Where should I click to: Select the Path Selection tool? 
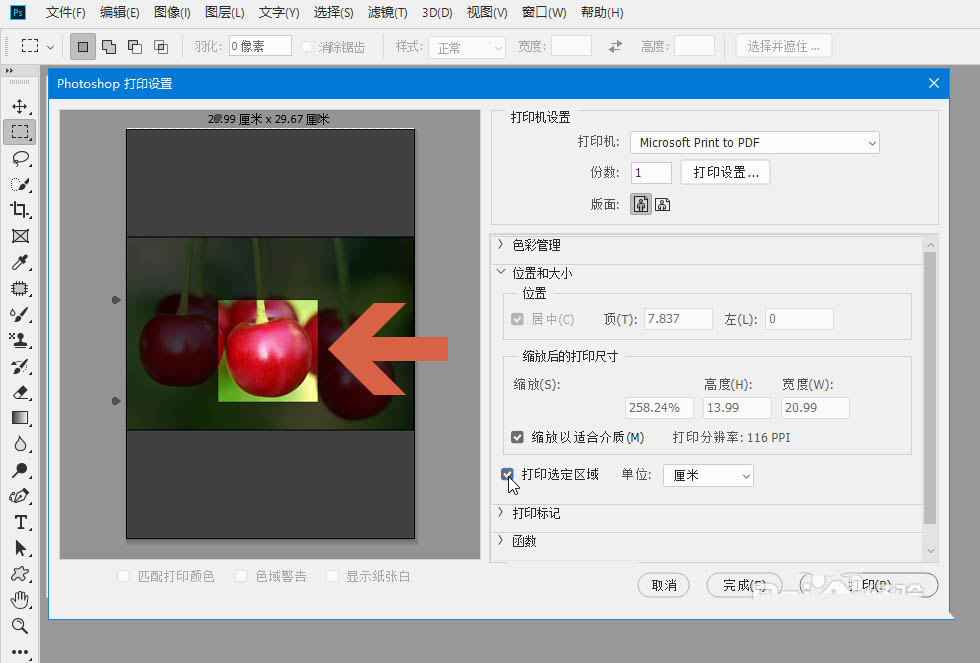tap(20, 549)
